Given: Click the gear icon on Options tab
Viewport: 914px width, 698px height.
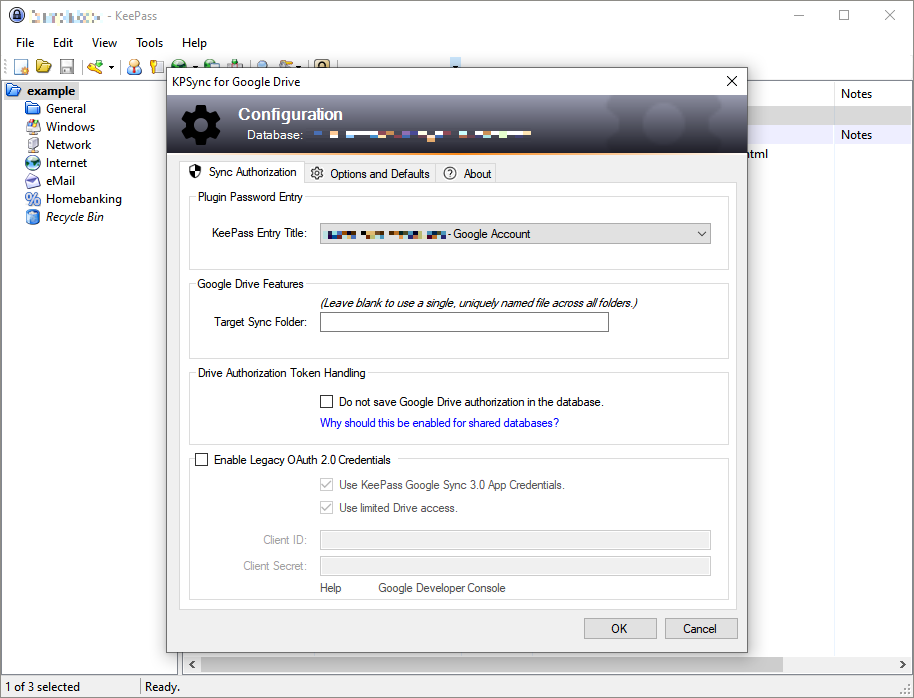Looking at the screenshot, I should point(317,173).
